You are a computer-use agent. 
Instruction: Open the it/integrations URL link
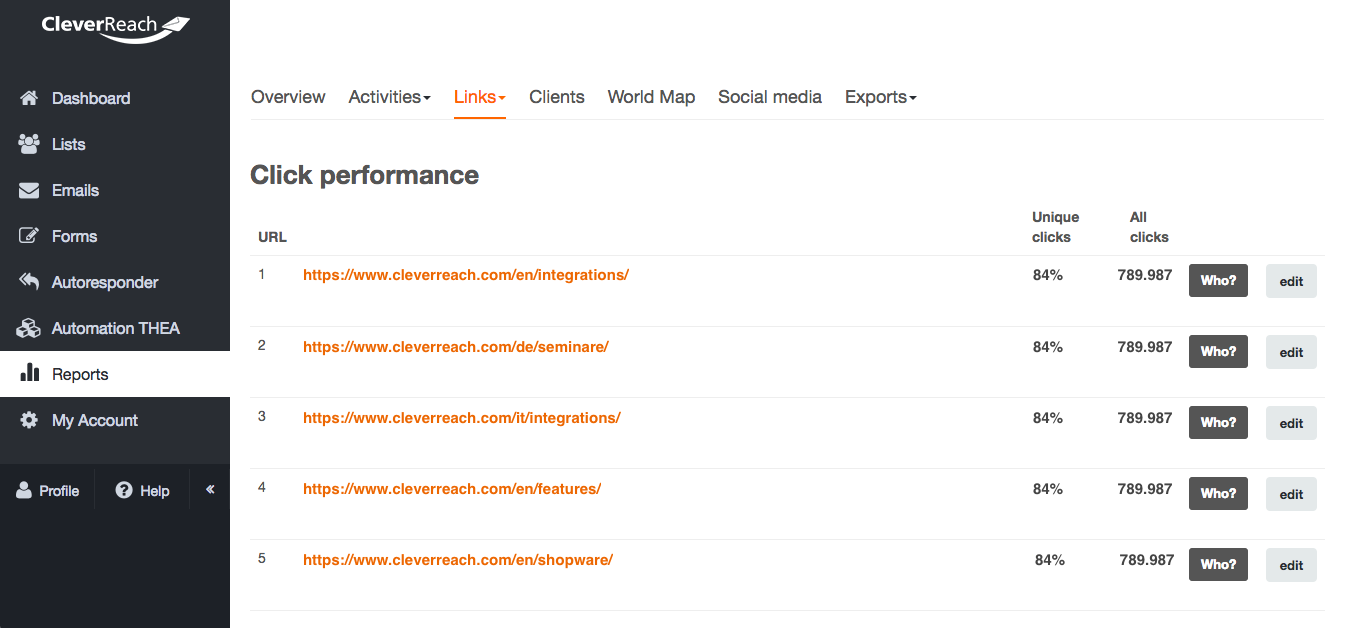click(462, 418)
